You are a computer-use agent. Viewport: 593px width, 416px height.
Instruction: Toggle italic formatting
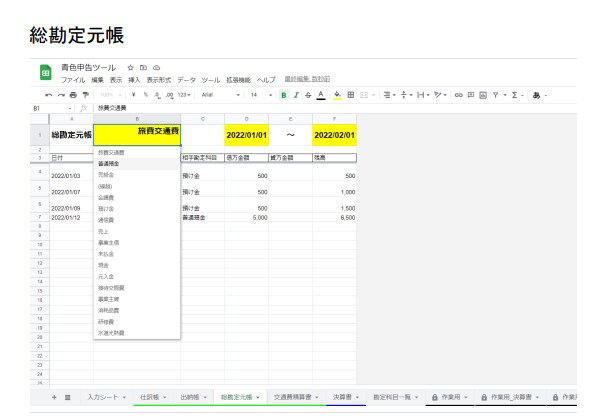pyautogui.click(x=296, y=95)
